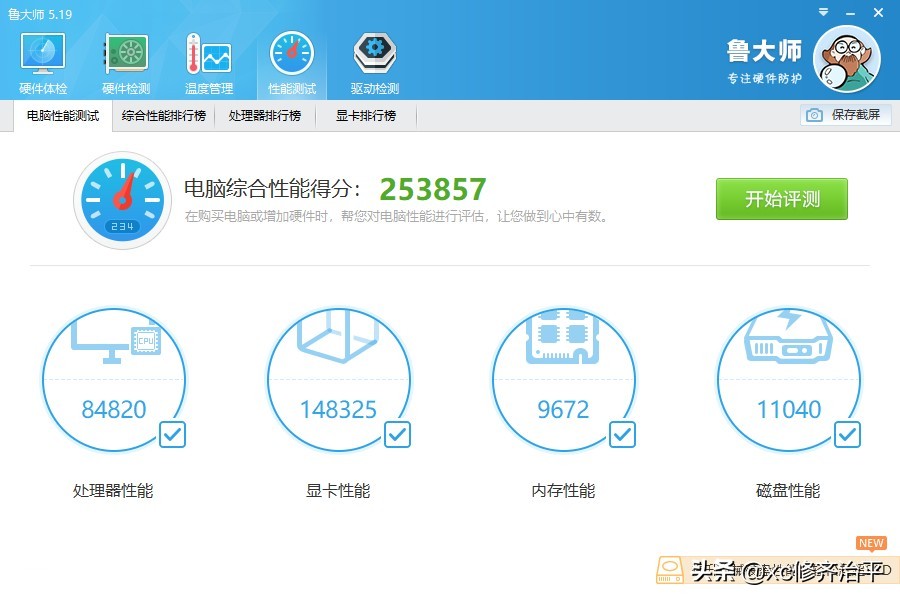Open the main menu dropdown arrow
Screen dimensions: 900x600
[x=822, y=13]
